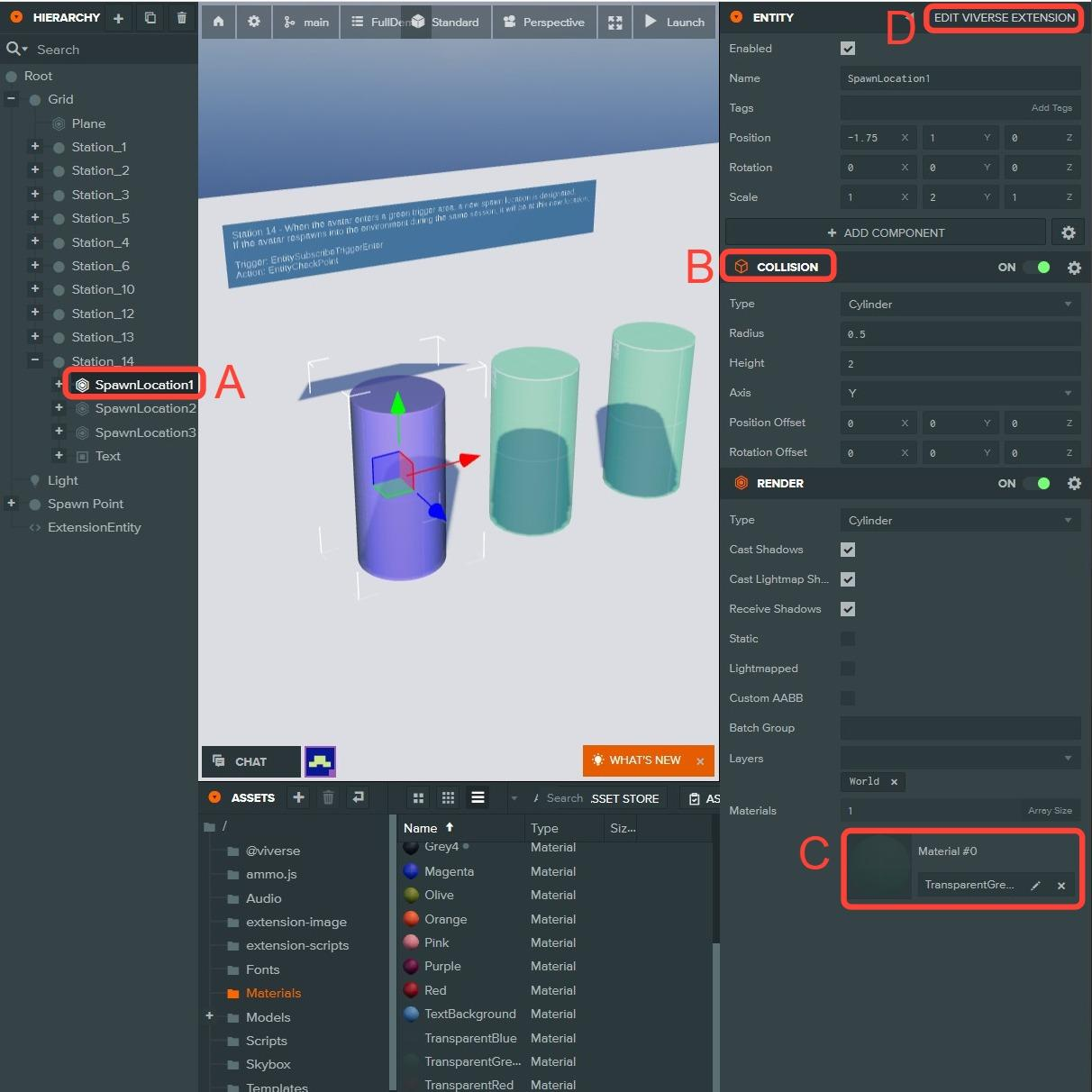Click the Material #0 preview swatch

879,868
